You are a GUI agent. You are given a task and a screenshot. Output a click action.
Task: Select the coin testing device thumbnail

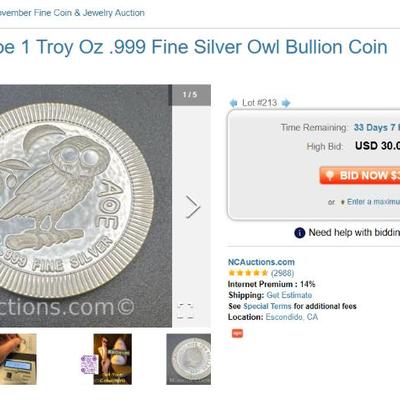click(18, 359)
